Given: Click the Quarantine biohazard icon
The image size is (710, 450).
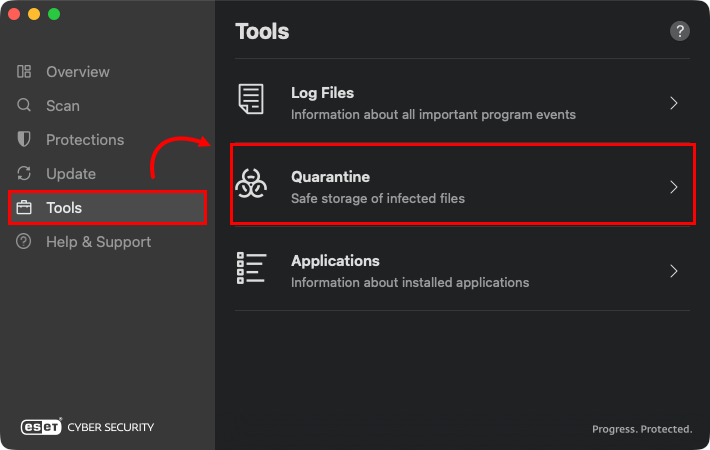Looking at the screenshot, I should point(251,185).
